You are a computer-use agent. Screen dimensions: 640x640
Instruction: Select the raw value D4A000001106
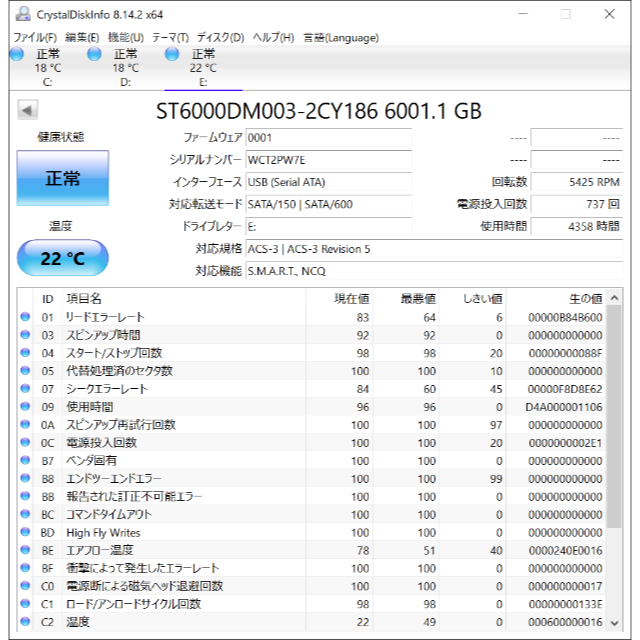pos(564,407)
